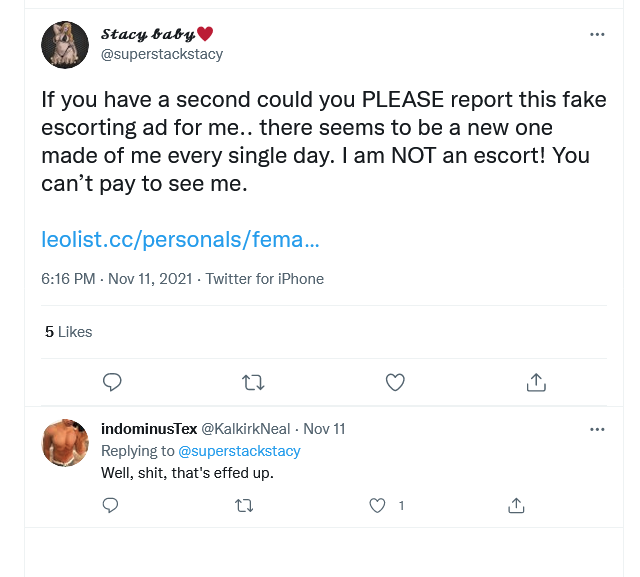Like indominusTex's reply
Image resolution: width=640 pixels, height=577 pixels.
tap(377, 505)
